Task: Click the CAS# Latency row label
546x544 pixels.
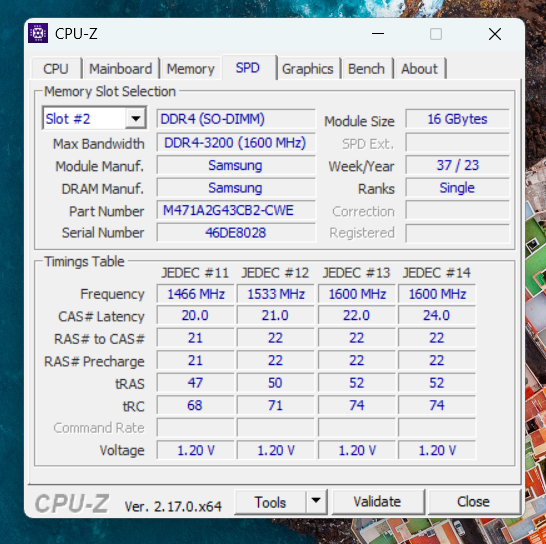Action: click(101, 317)
